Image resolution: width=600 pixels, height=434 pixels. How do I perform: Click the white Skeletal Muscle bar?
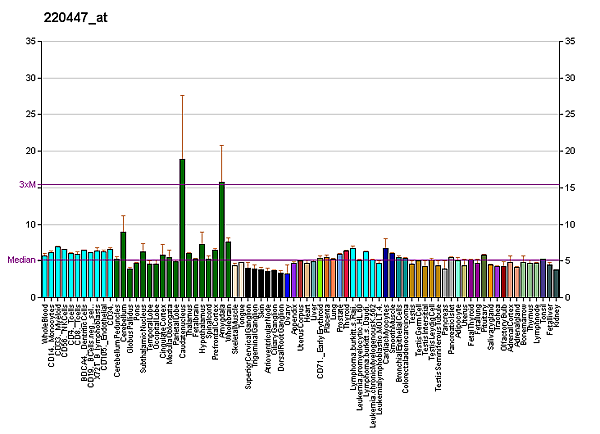(235, 281)
